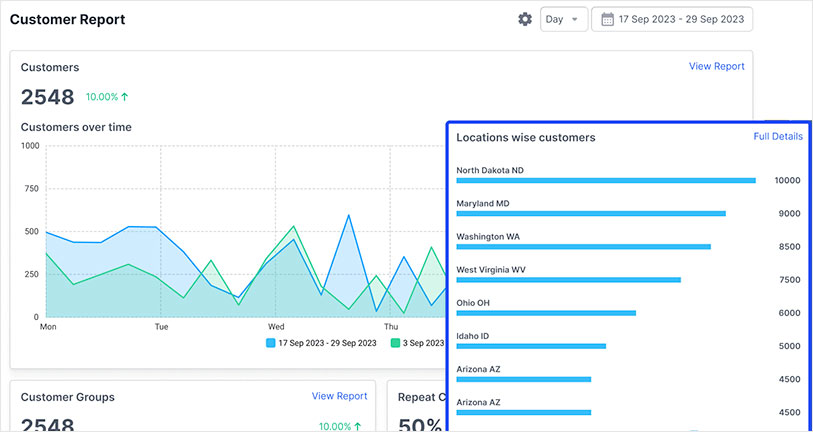The image size is (813, 432).
Task: Open the Day interval dropdown
Action: point(564,19)
